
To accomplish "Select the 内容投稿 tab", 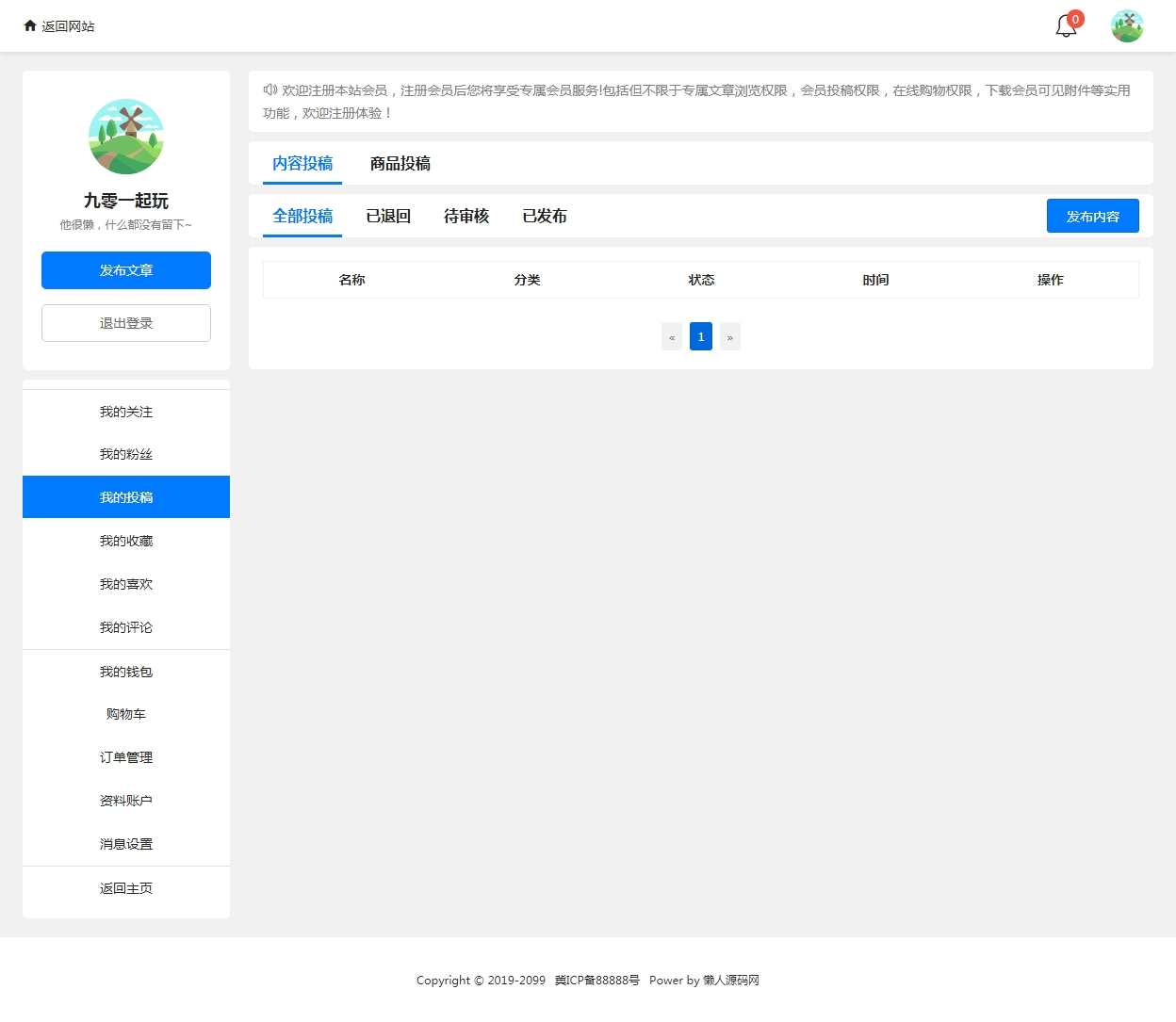I will 302,163.
